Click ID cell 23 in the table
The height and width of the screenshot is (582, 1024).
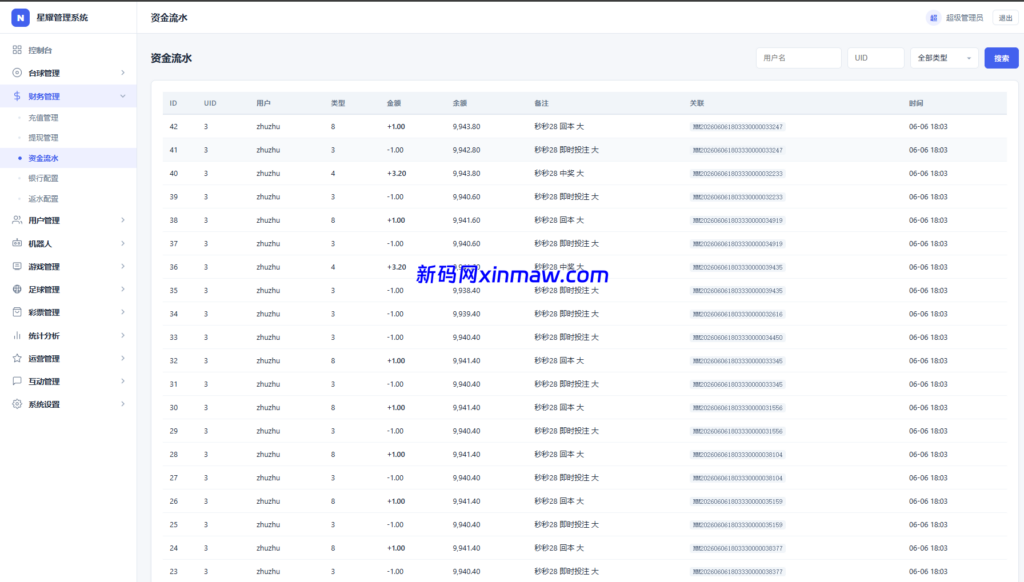coord(174,572)
